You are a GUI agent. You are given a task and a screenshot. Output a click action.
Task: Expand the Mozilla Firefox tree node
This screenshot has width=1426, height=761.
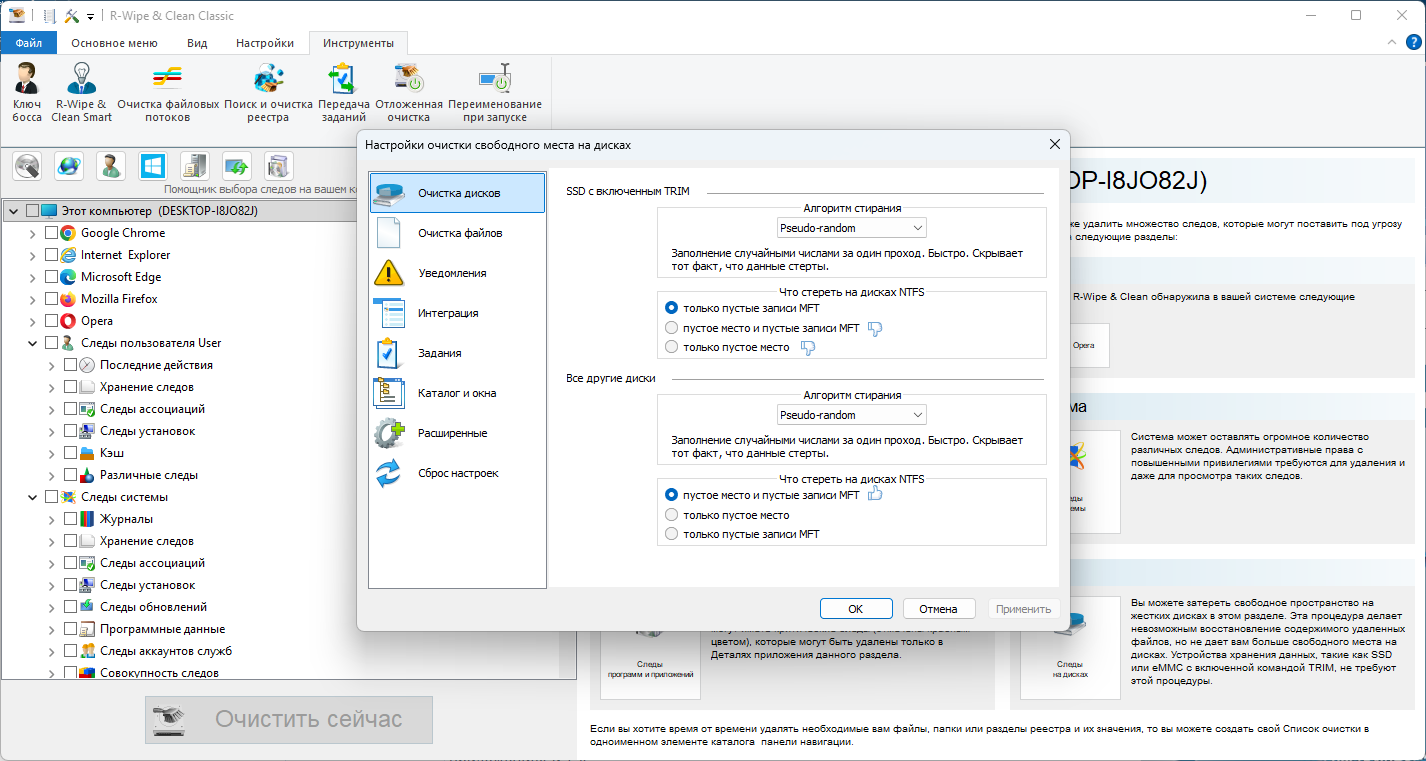click(x=33, y=299)
